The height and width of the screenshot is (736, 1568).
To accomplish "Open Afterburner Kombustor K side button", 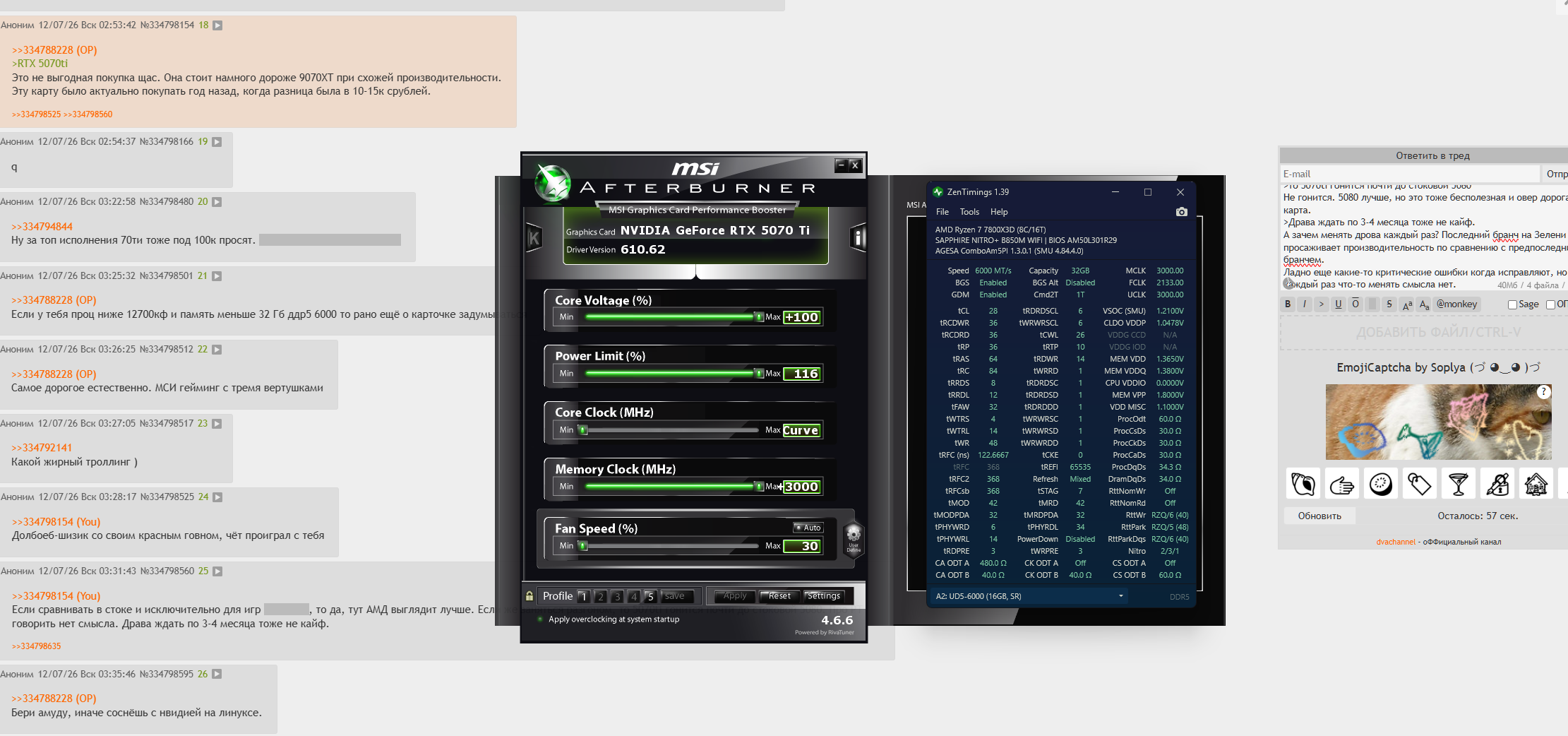I will click(x=534, y=238).
